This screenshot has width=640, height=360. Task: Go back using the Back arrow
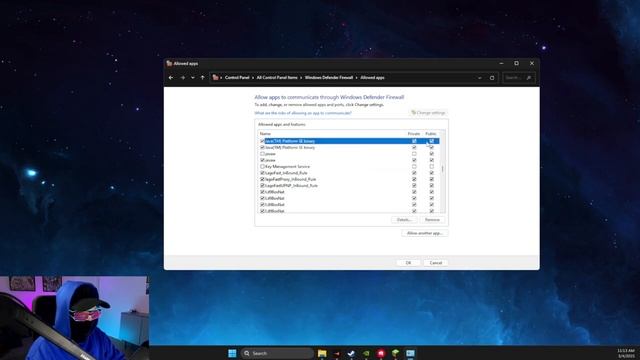[171, 78]
